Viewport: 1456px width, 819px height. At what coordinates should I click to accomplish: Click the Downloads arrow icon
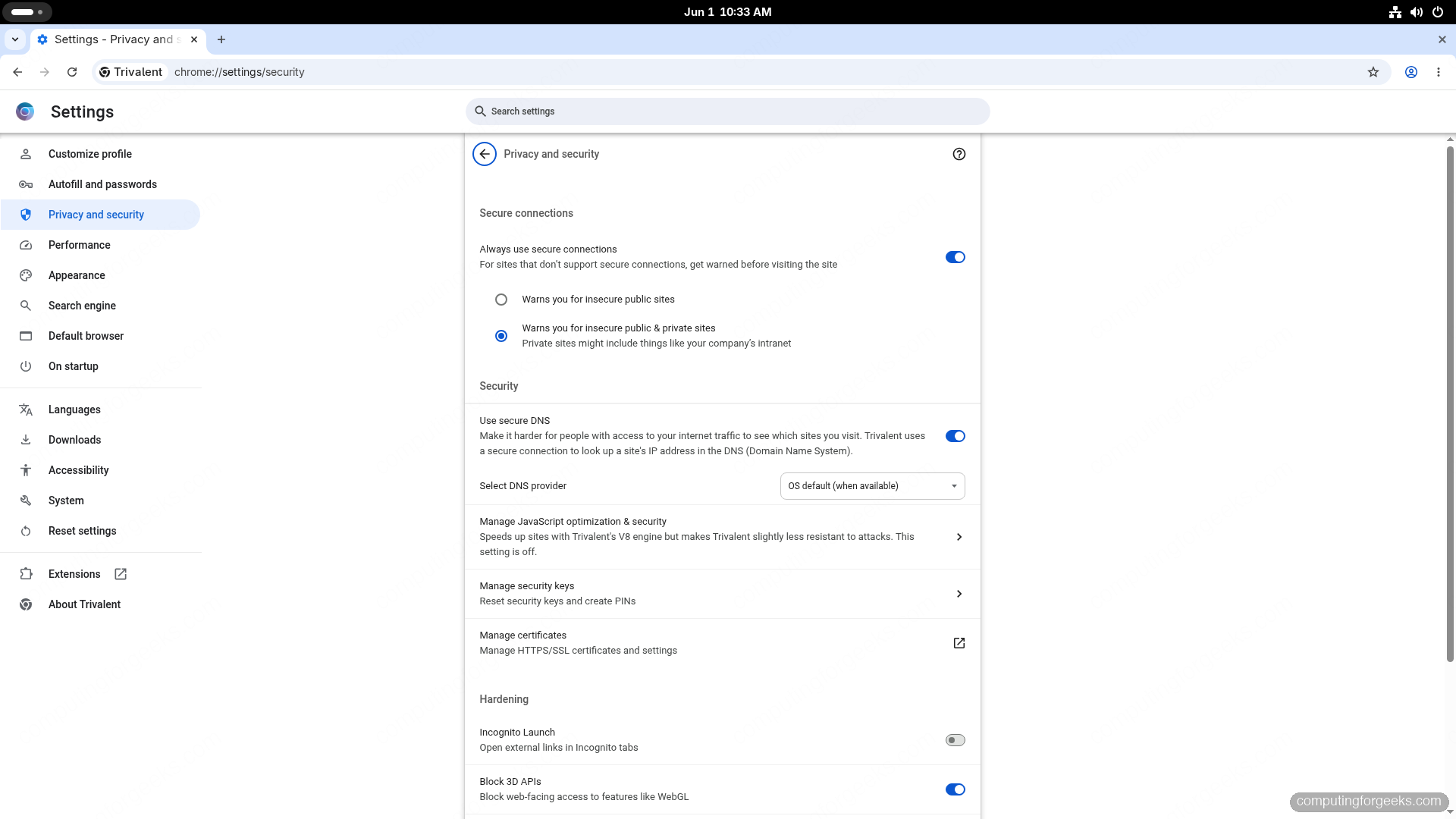26,440
